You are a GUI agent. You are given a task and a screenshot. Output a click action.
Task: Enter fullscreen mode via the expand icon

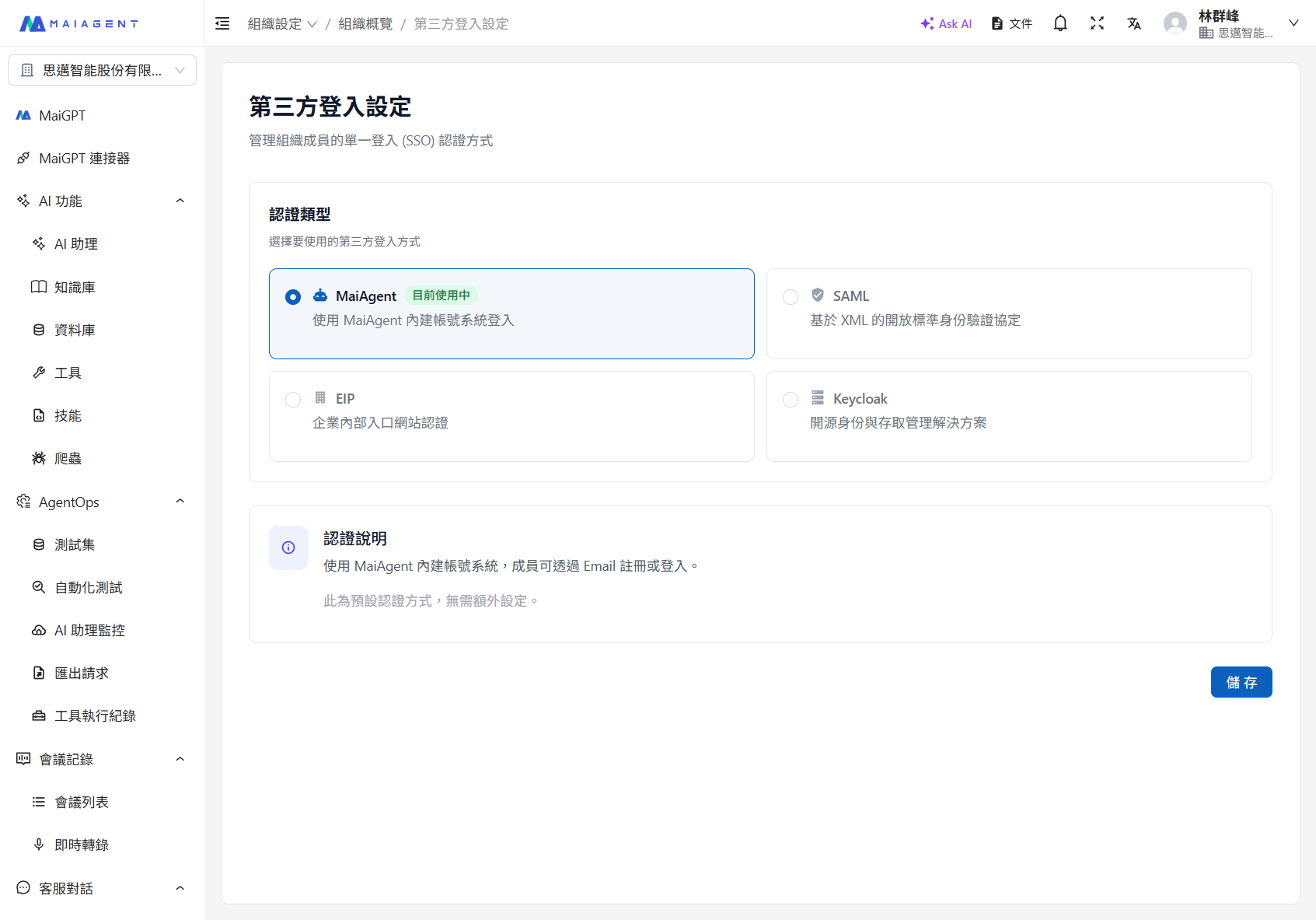click(1097, 23)
